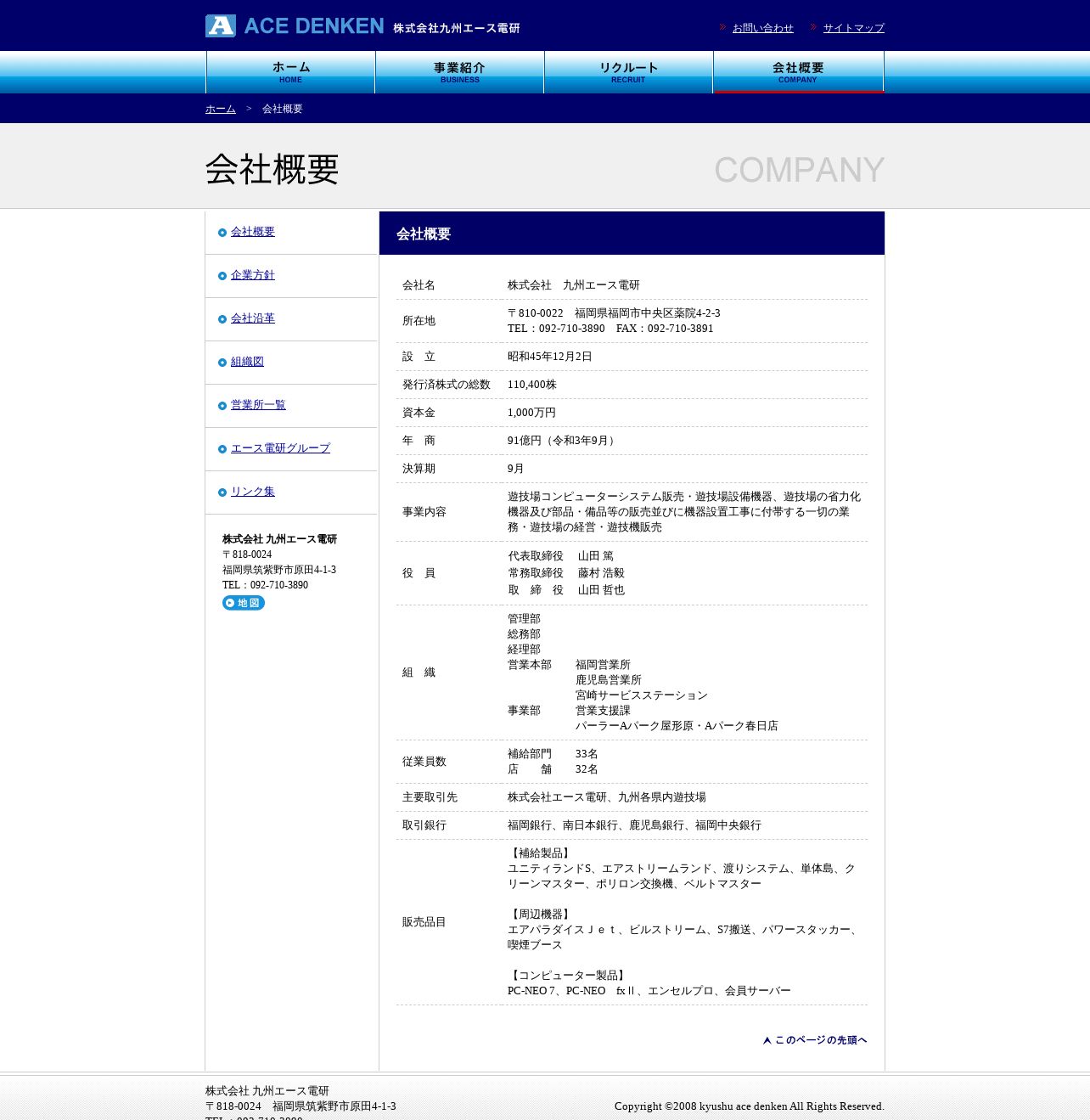Click the founding date 昭和45年12月2日

click(x=549, y=357)
